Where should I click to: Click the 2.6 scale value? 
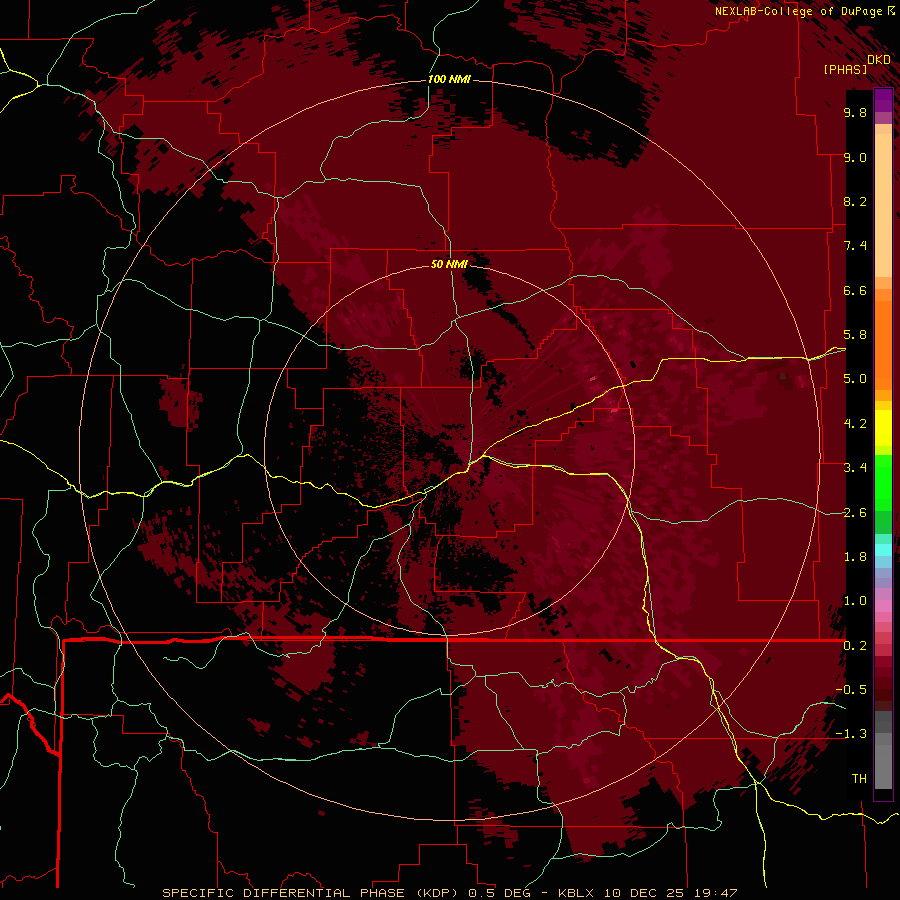coord(855,513)
